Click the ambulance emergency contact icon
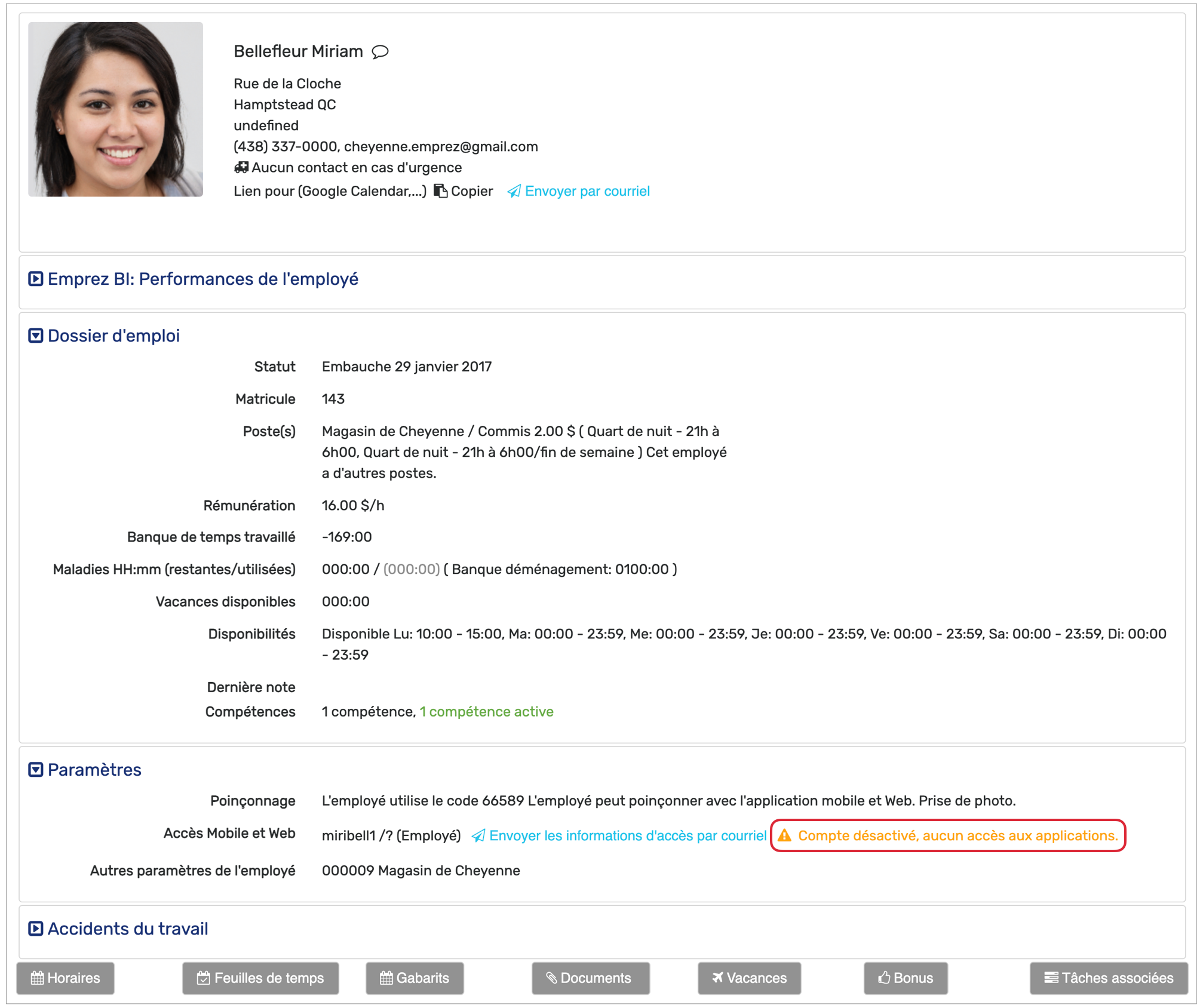 pos(241,167)
